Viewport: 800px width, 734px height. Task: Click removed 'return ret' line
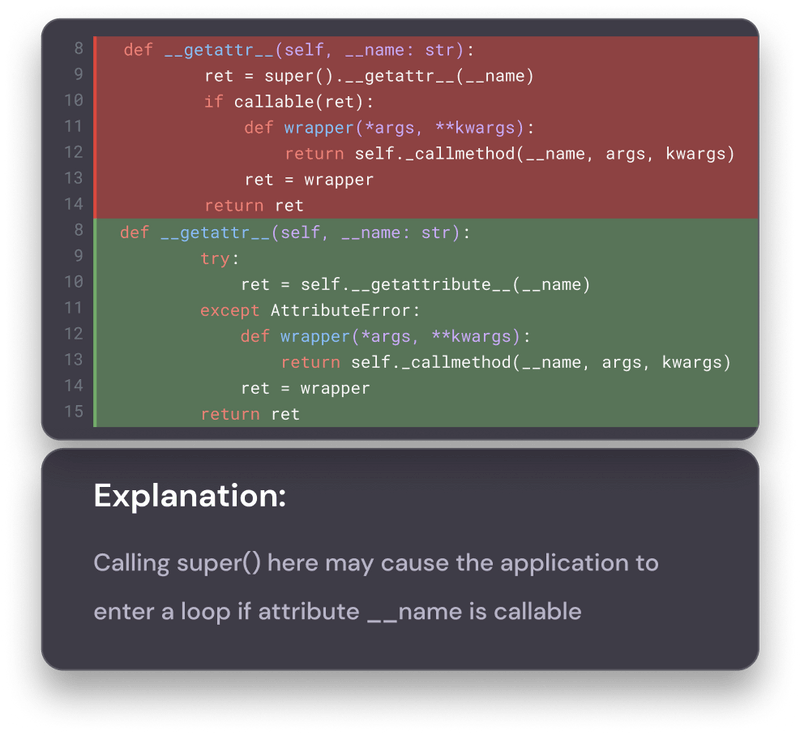pos(254,206)
